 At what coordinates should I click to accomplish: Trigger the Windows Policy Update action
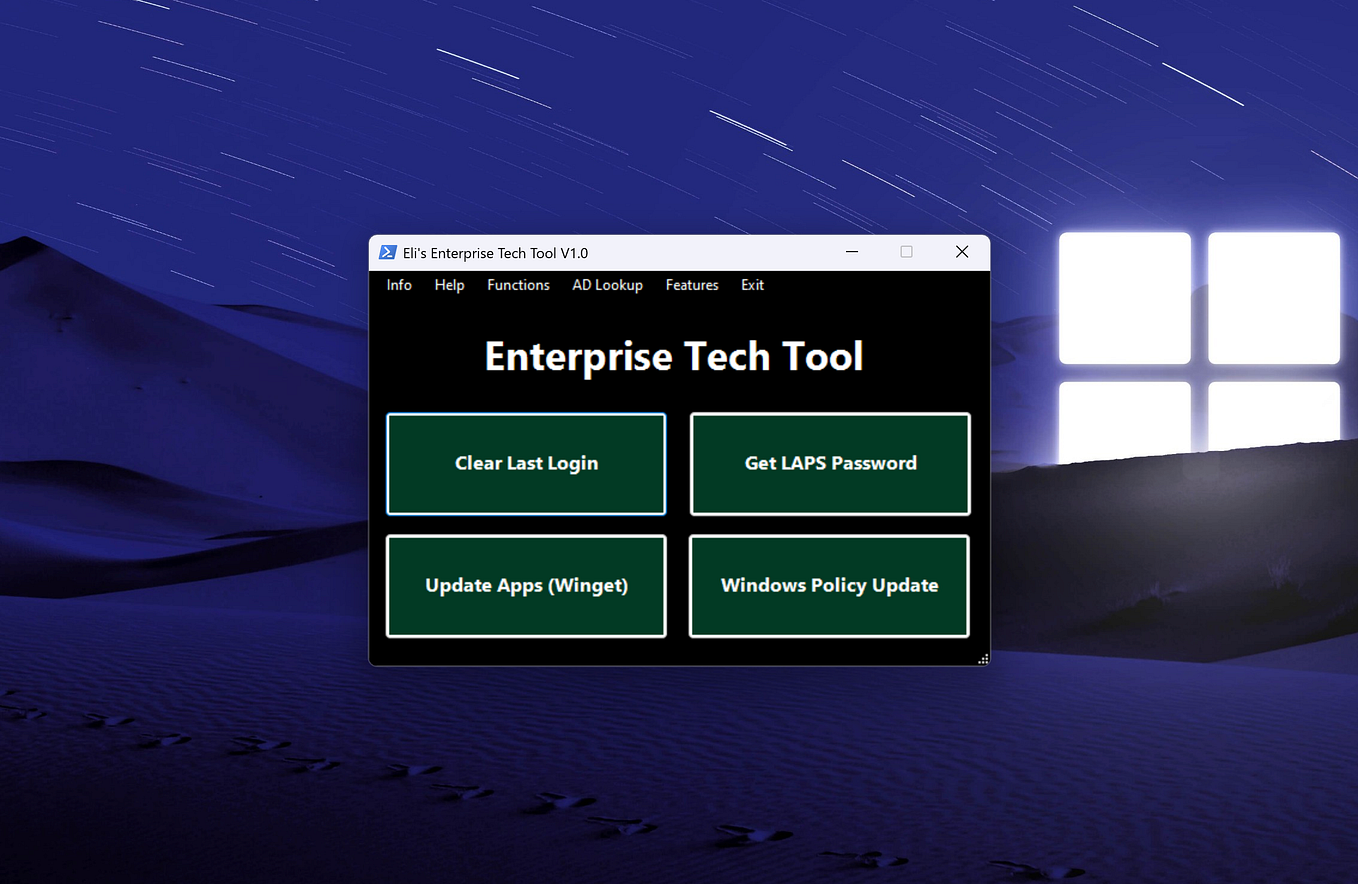pyautogui.click(x=828, y=586)
